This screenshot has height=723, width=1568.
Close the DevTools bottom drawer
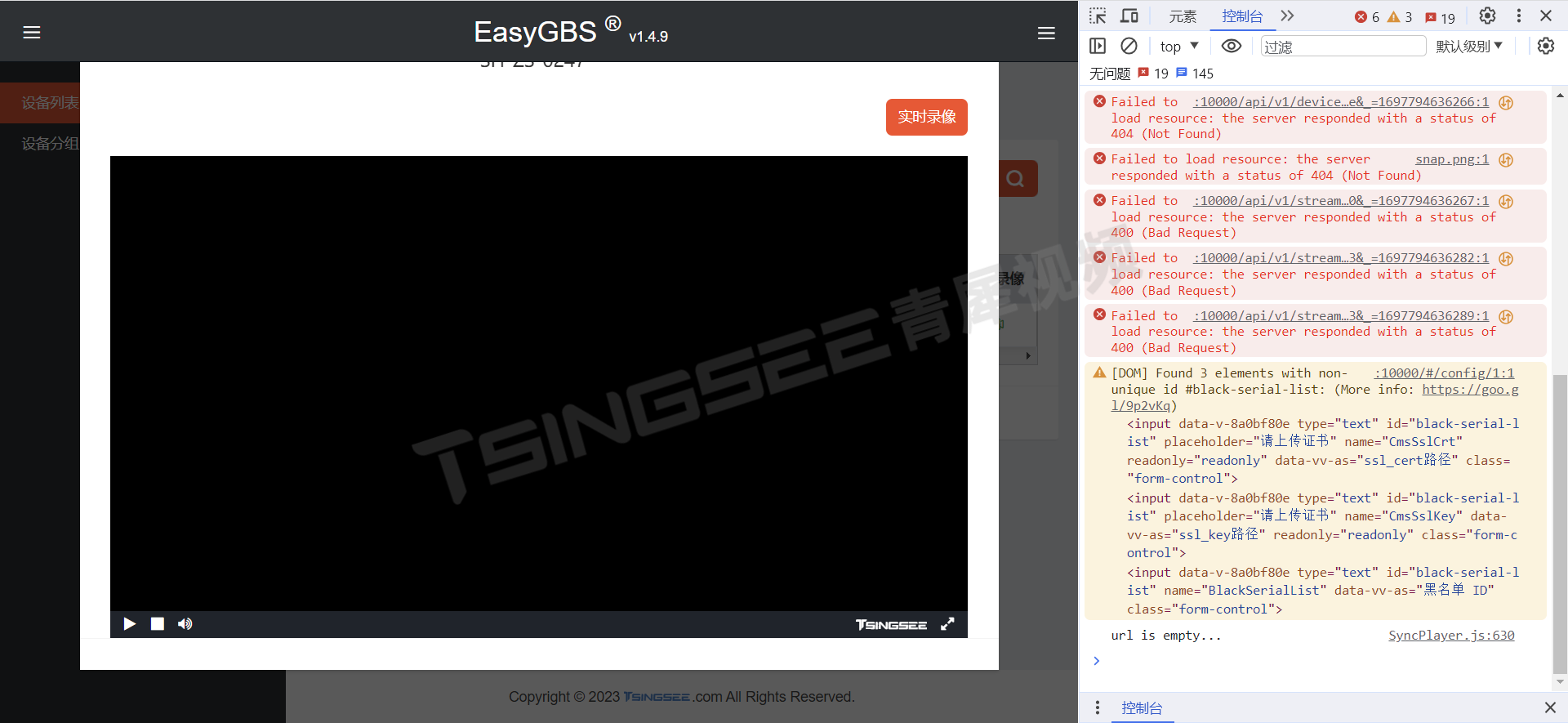(1550, 707)
